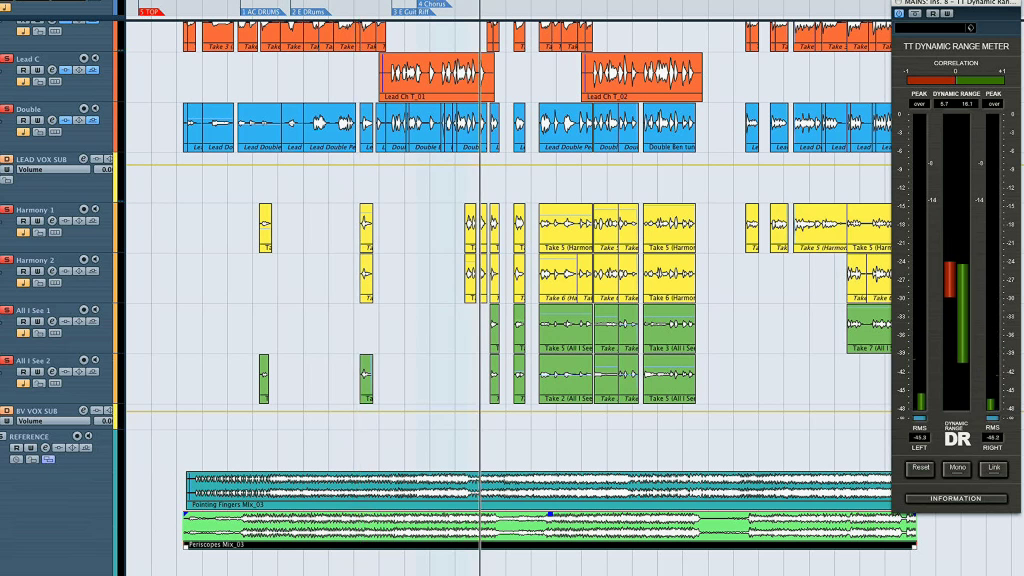Solo the Double track

[x=7, y=108]
